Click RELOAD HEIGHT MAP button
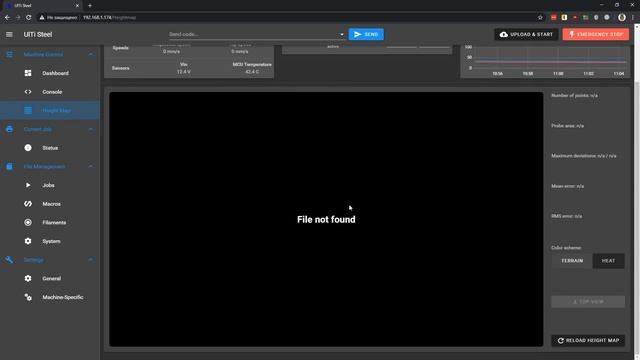Screen dimensions: 640x360 [588, 340]
